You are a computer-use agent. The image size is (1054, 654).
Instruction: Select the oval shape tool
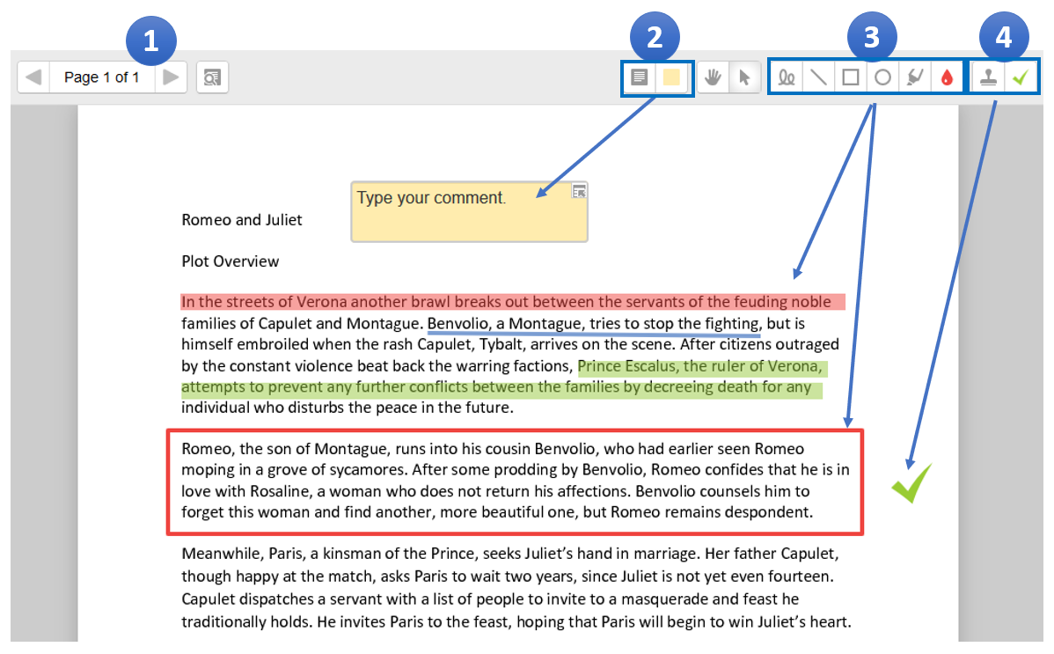[883, 77]
